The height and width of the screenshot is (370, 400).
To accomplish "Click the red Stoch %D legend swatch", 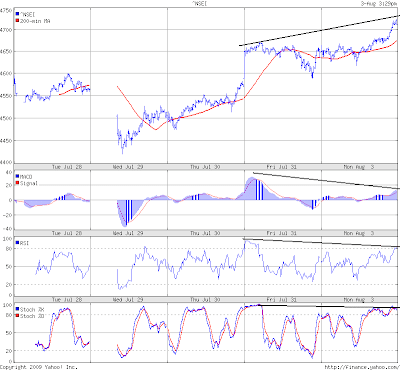I will [17, 316].
